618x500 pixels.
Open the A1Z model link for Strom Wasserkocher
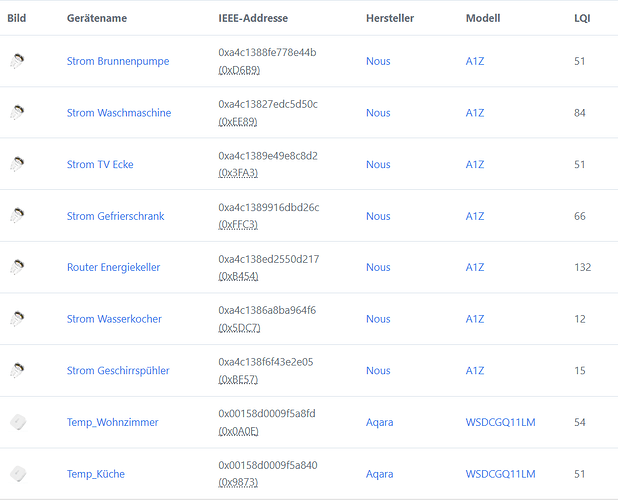pos(475,319)
